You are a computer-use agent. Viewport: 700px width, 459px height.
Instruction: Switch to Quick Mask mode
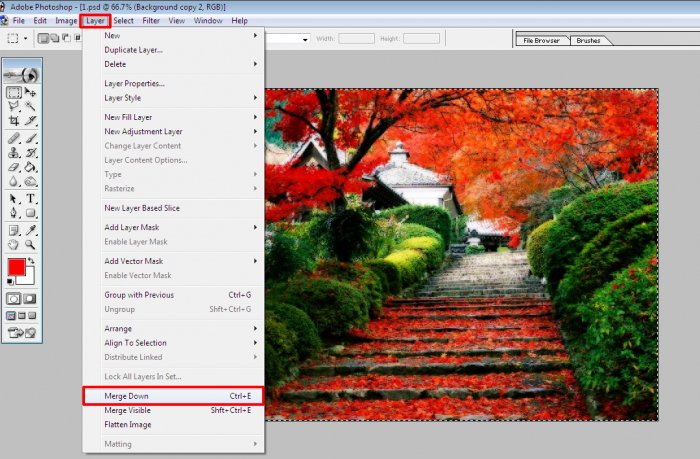click(x=30, y=299)
